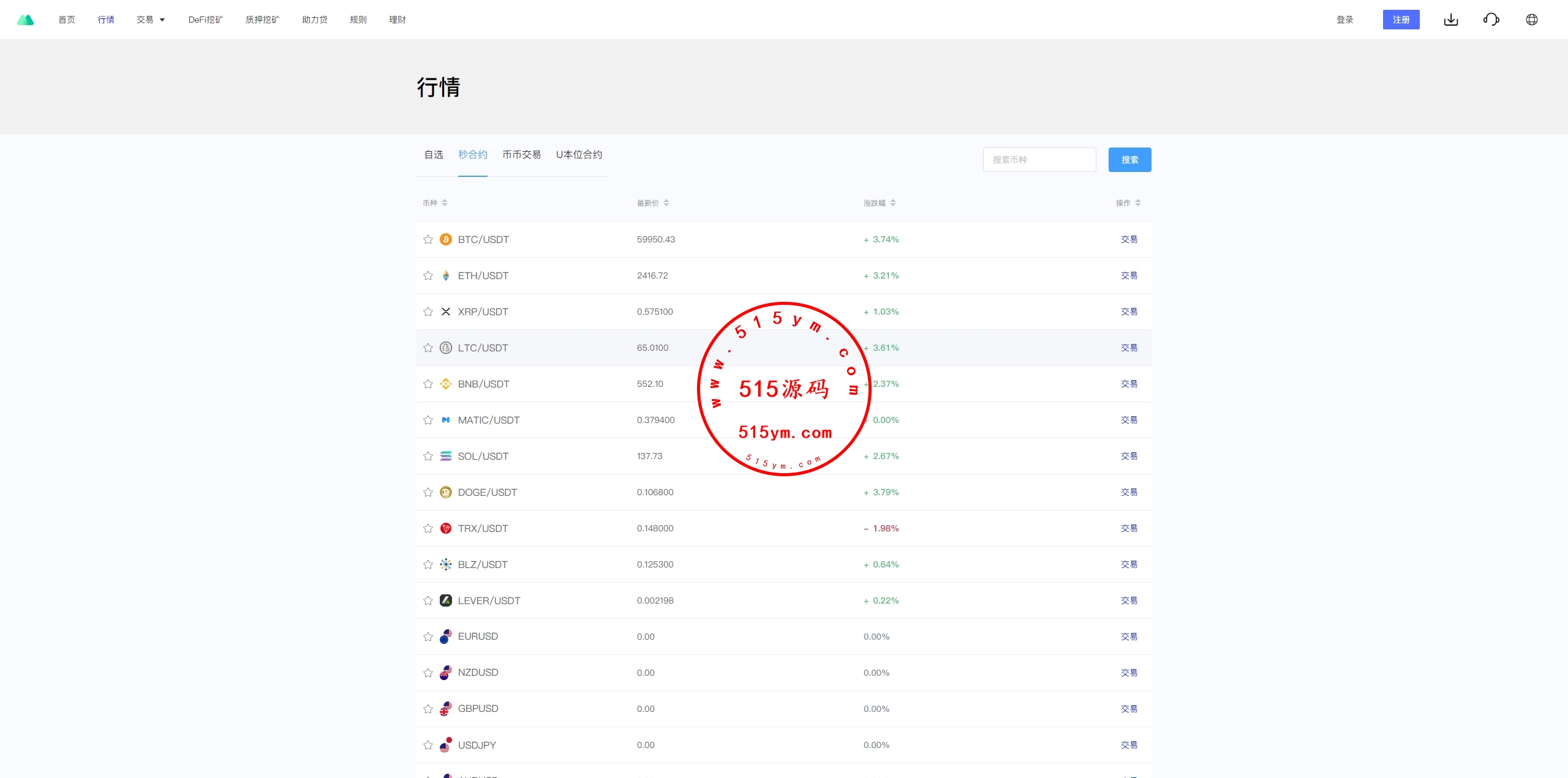1568x778 pixels.
Task: Click the BNB coin icon
Action: pyautogui.click(x=446, y=384)
